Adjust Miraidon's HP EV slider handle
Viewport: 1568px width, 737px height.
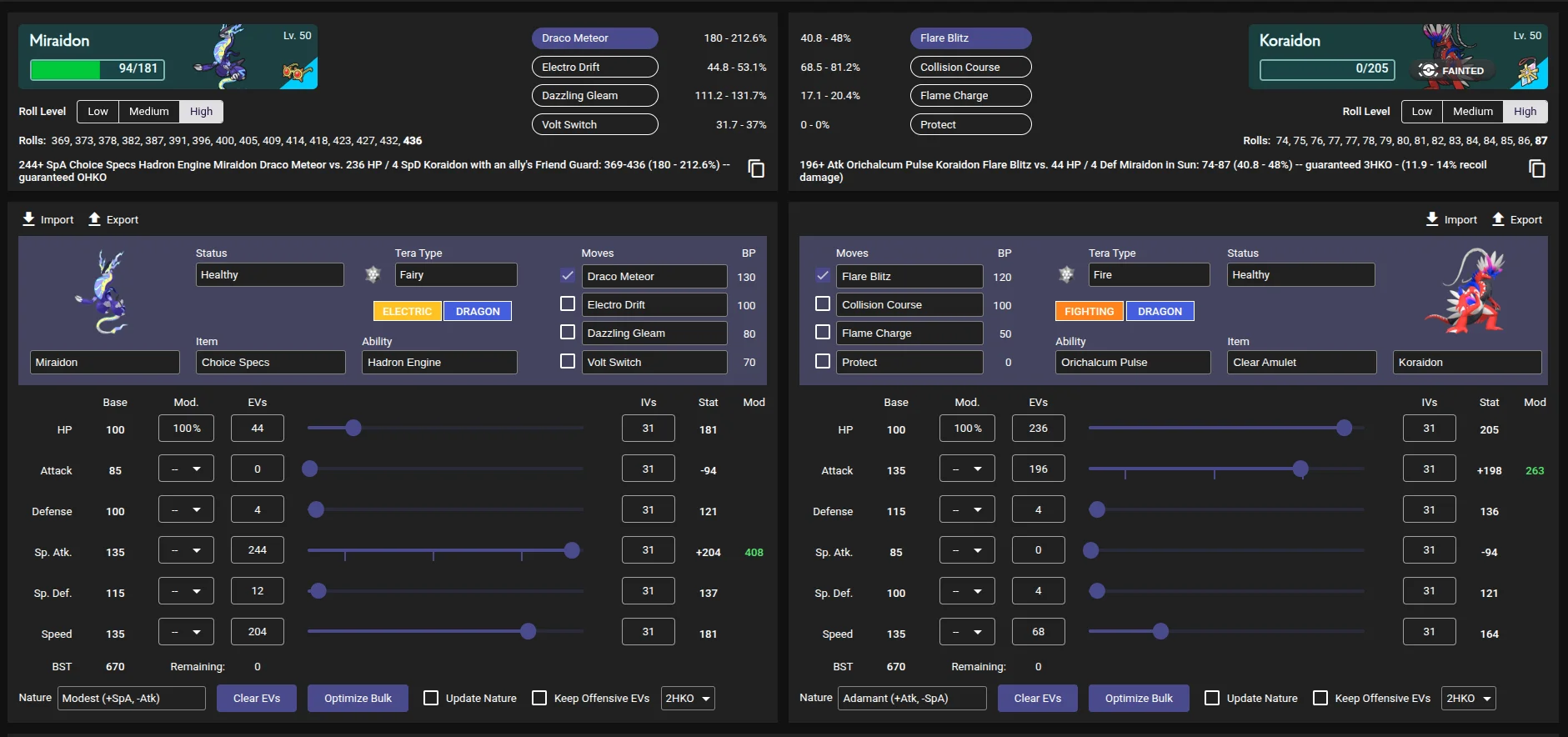[353, 428]
